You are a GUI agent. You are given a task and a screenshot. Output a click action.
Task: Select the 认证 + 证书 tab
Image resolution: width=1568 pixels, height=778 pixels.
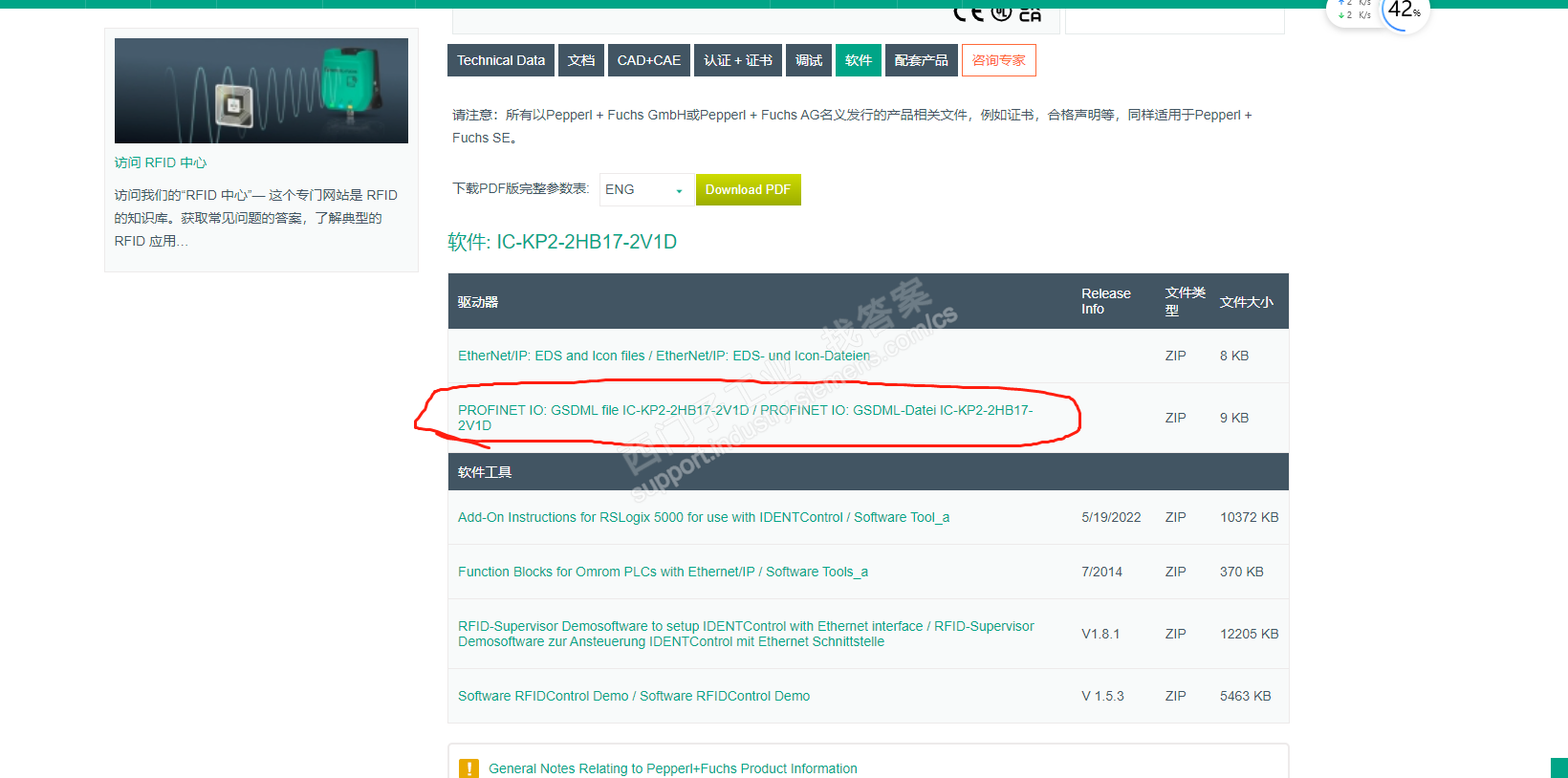[738, 60]
